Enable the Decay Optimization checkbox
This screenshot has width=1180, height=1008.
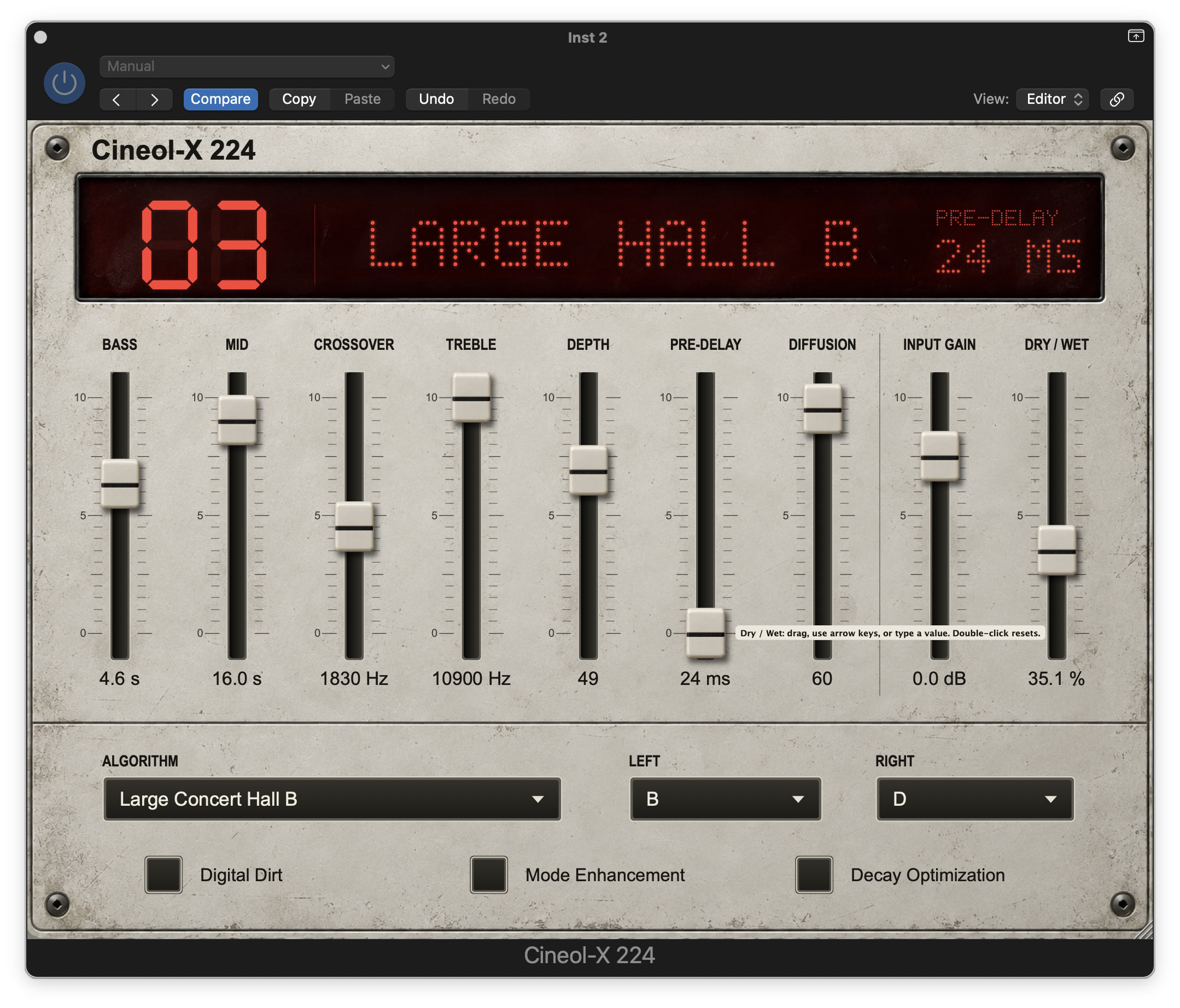click(x=814, y=874)
